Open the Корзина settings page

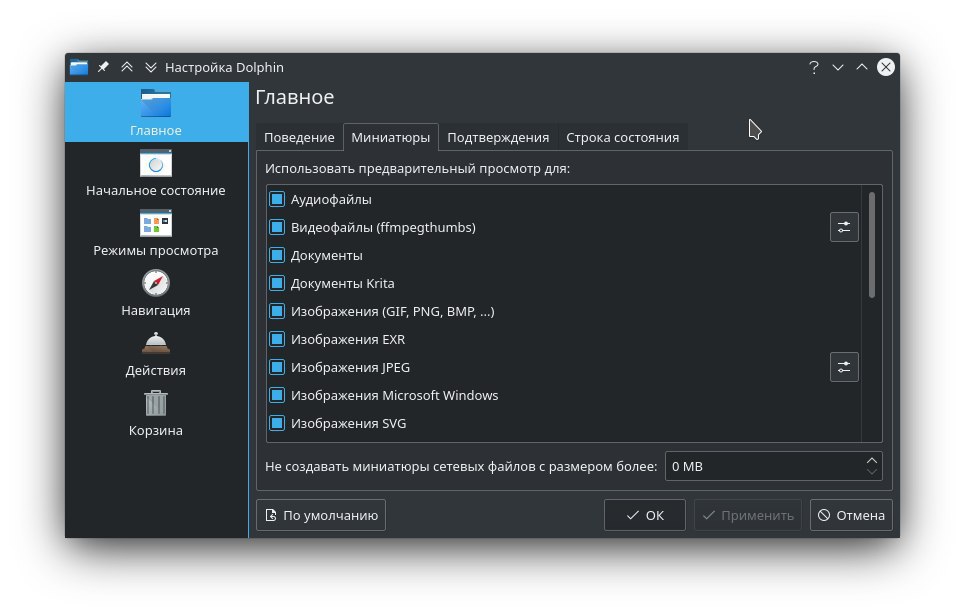[156, 413]
